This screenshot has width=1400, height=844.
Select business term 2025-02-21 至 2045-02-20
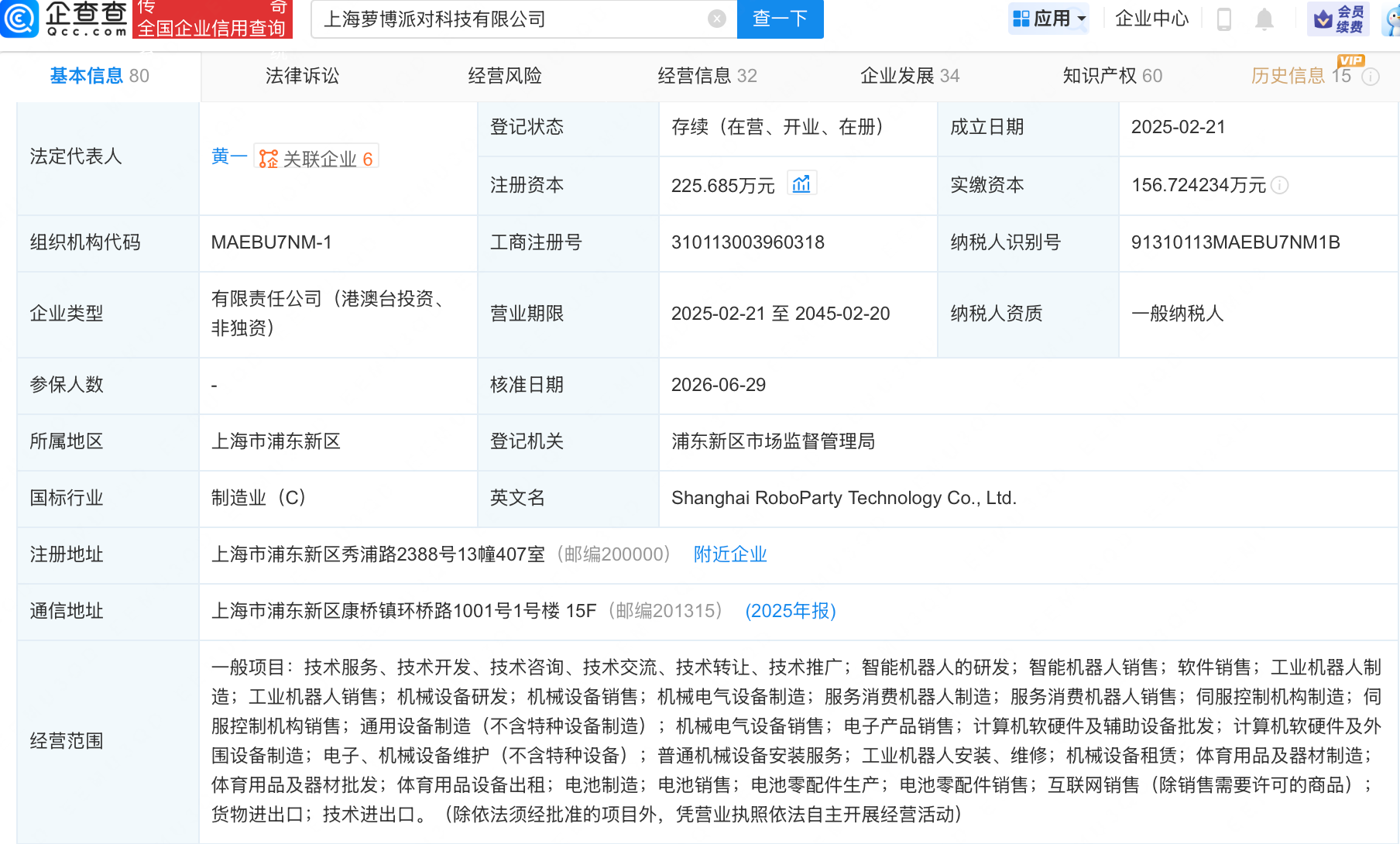pyautogui.click(x=781, y=314)
